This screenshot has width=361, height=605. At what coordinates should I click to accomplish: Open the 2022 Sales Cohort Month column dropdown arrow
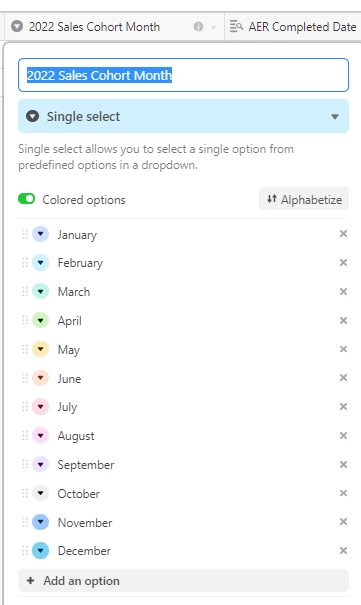(213, 27)
